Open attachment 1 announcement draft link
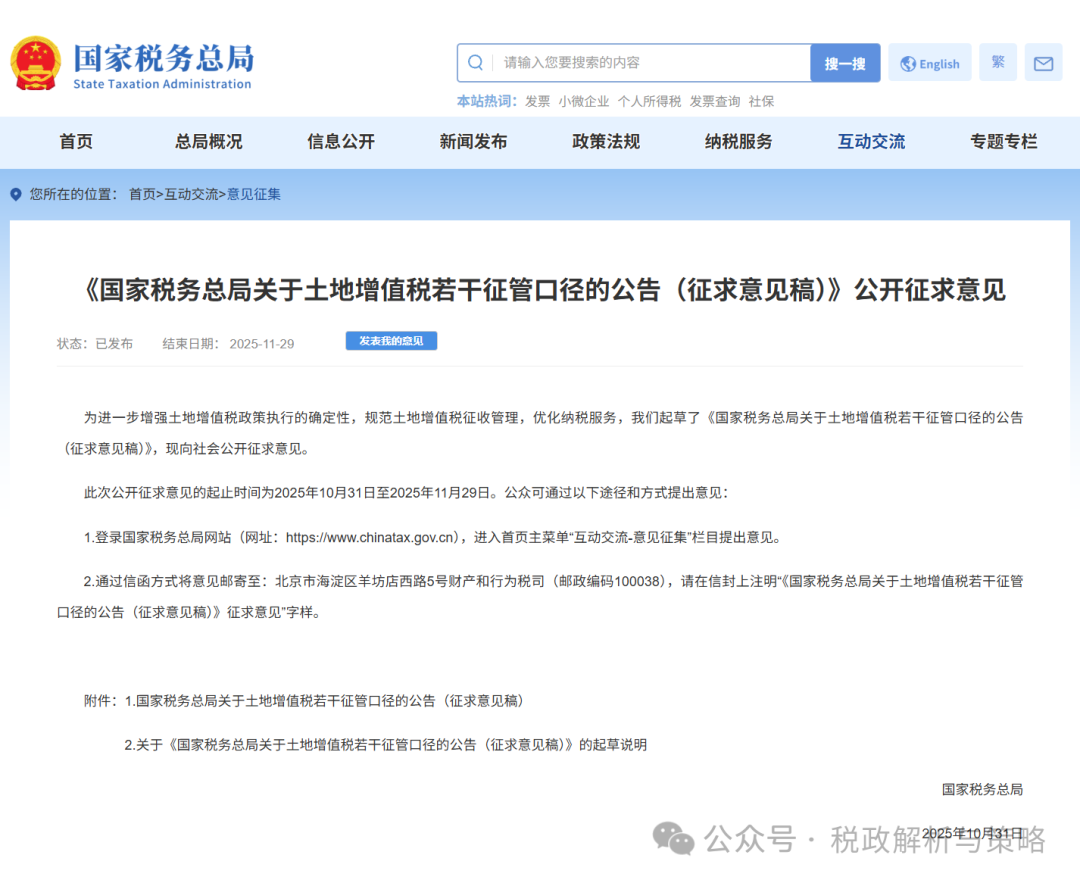 [x=329, y=701]
